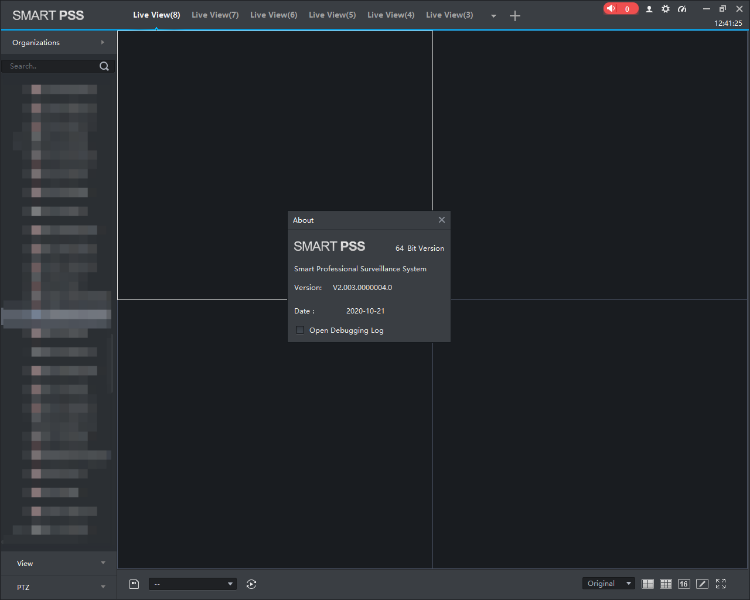Toggle full screen mode icon
This screenshot has width=750, height=600.
(x=721, y=584)
